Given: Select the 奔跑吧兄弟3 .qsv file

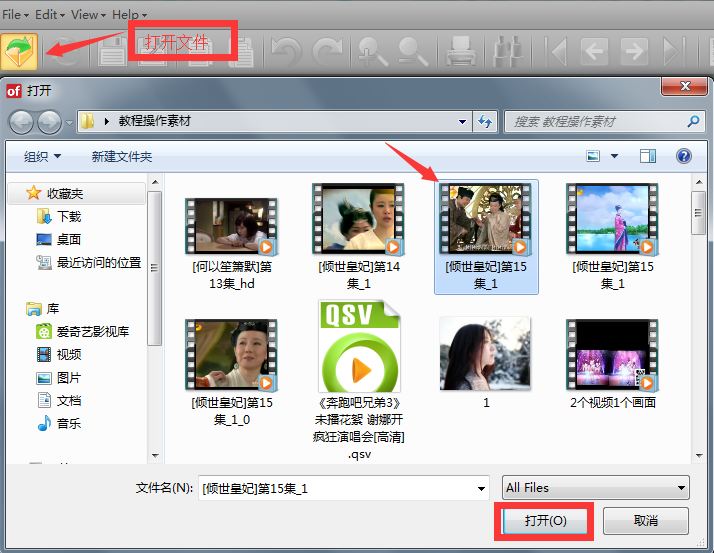Looking at the screenshot, I should click(x=359, y=378).
